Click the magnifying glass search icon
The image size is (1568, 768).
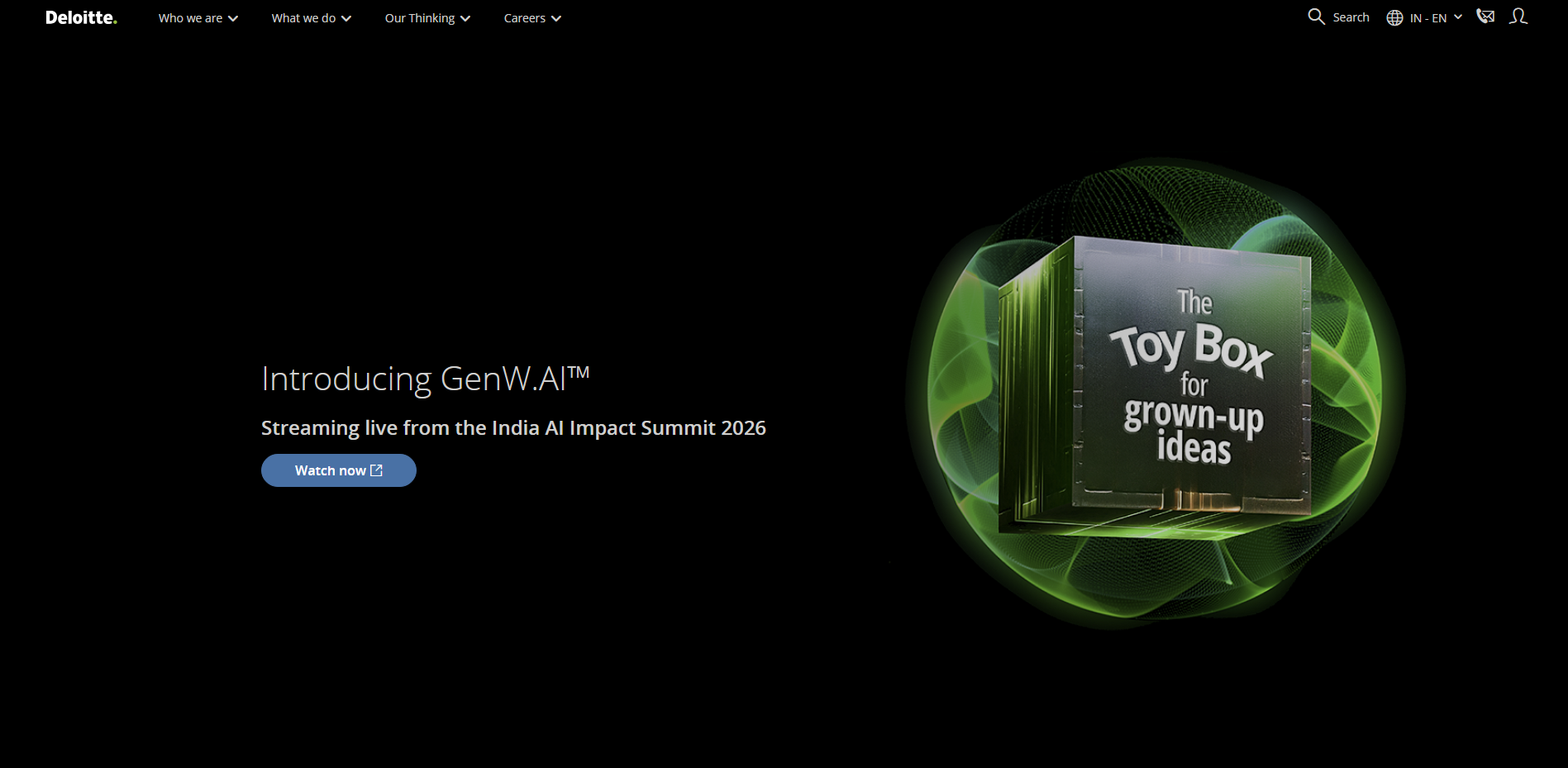point(1316,17)
